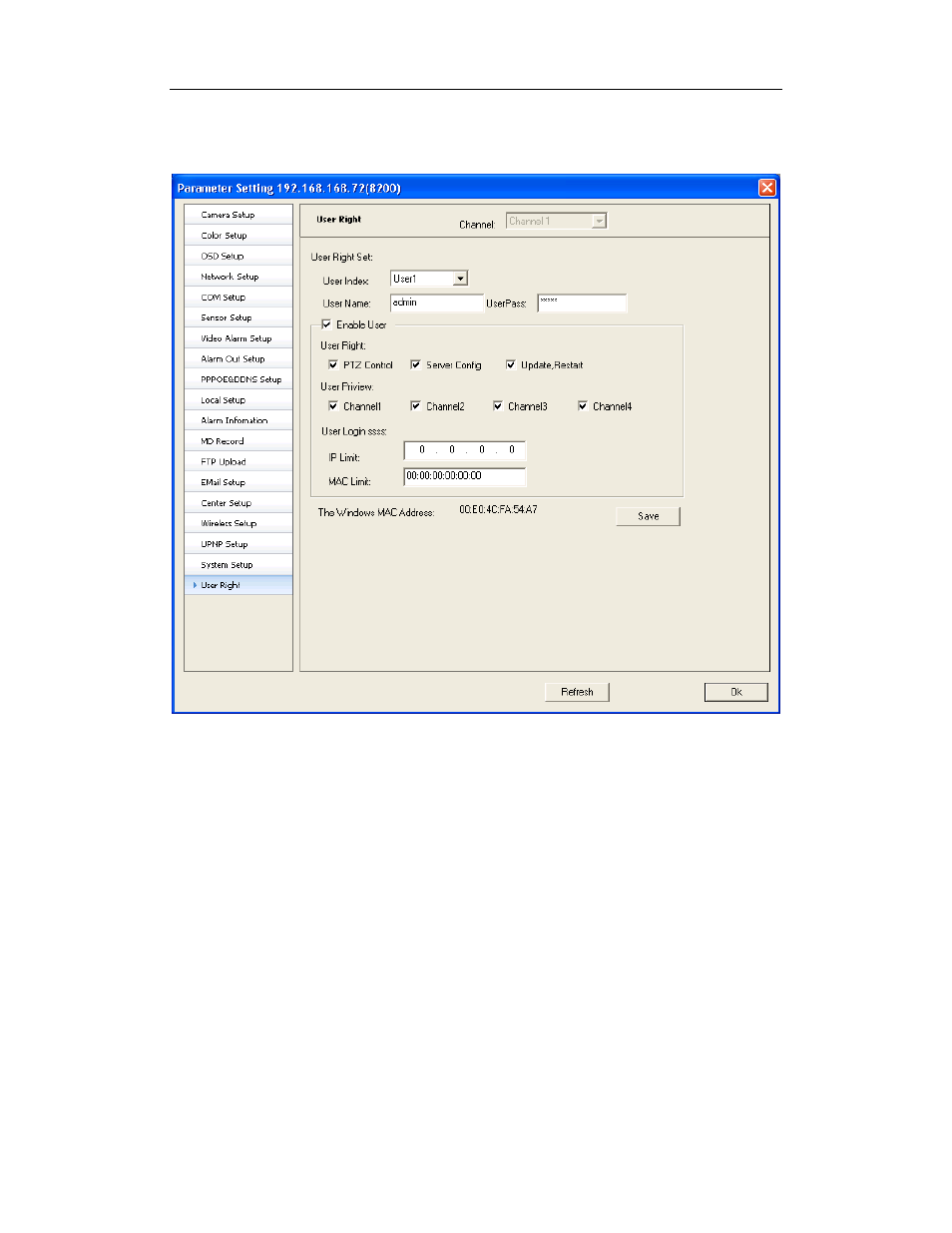The height and width of the screenshot is (1233, 952).
Task: Open the EMail Setup page
Action: click(238, 482)
